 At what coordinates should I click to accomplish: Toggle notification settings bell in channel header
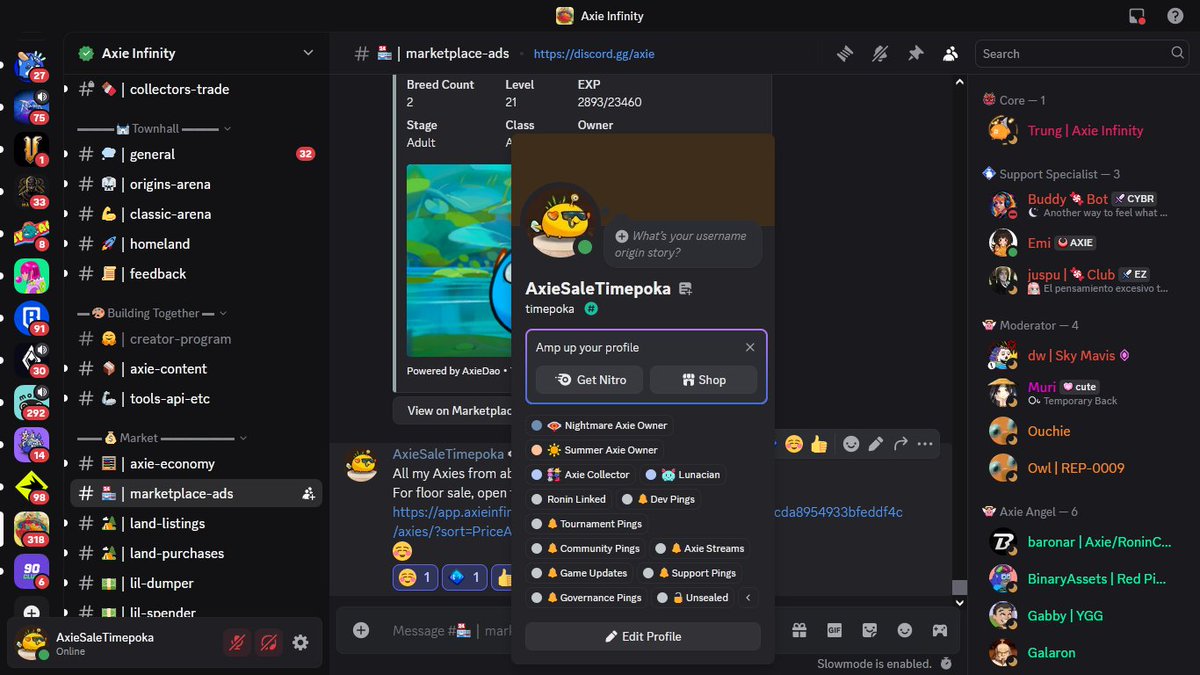click(880, 54)
